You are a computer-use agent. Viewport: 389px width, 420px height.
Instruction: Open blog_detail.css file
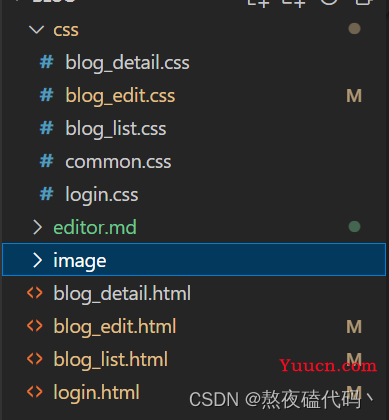tap(127, 63)
